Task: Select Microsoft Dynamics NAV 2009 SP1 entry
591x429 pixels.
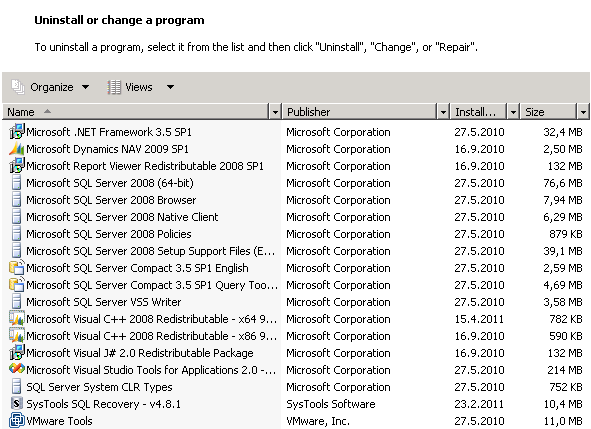Action: (x=107, y=149)
